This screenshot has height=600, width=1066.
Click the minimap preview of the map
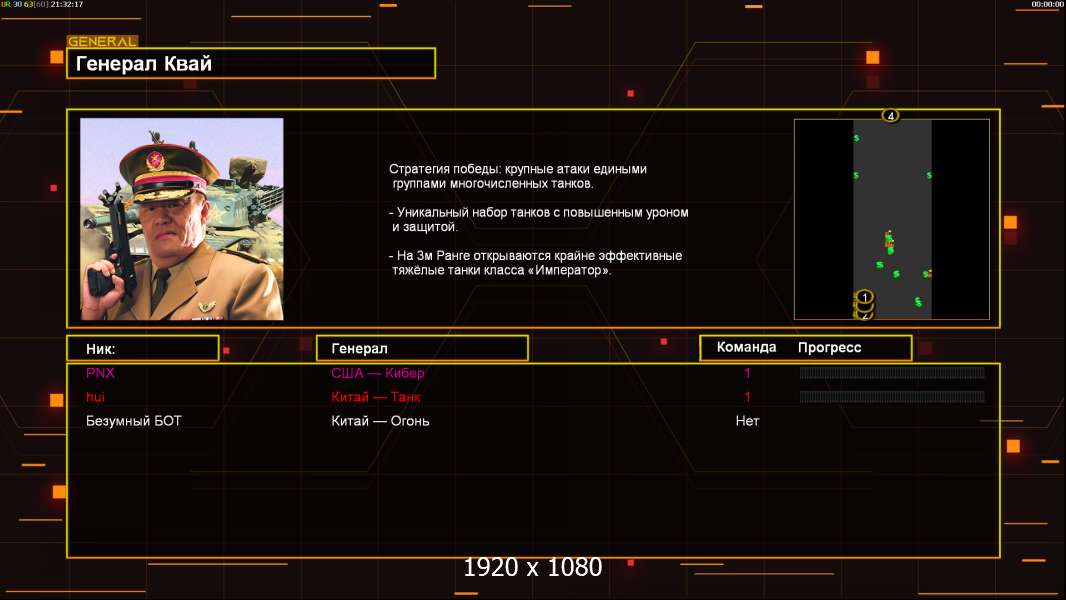pos(892,219)
